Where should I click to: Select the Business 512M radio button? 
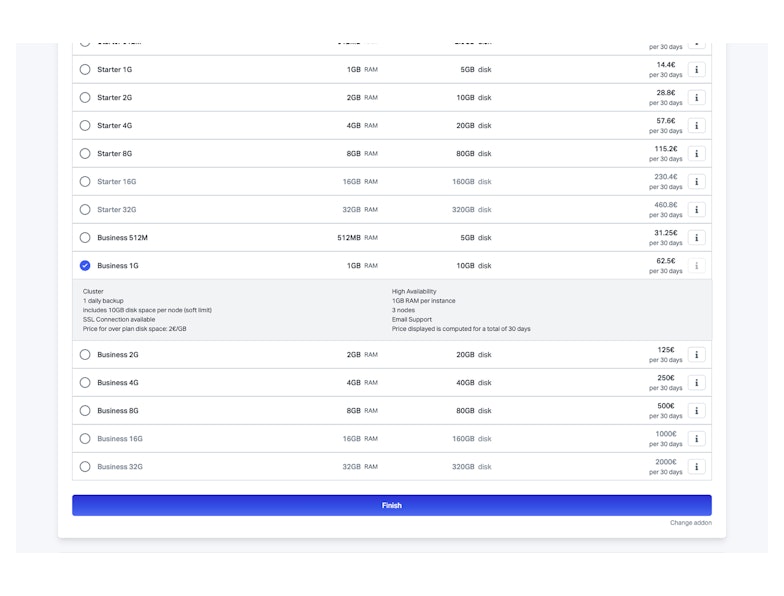pyautogui.click(x=85, y=238)
